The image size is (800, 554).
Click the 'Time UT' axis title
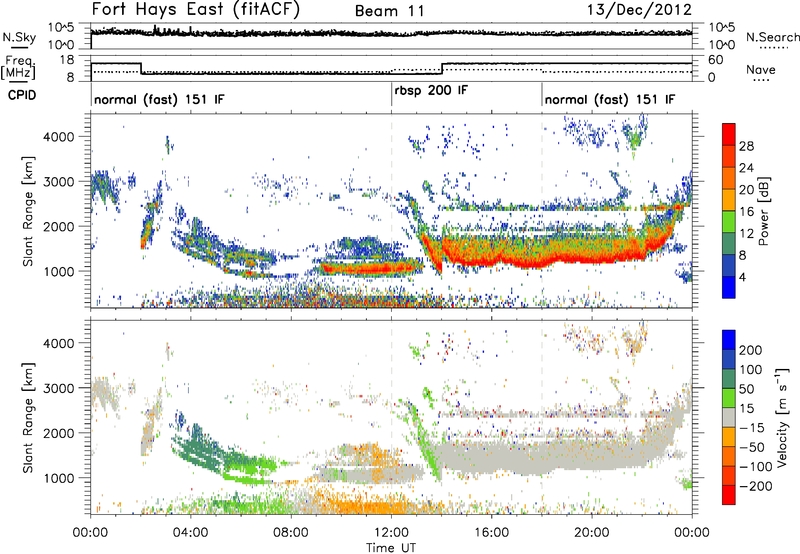click(x=391, y=548)
